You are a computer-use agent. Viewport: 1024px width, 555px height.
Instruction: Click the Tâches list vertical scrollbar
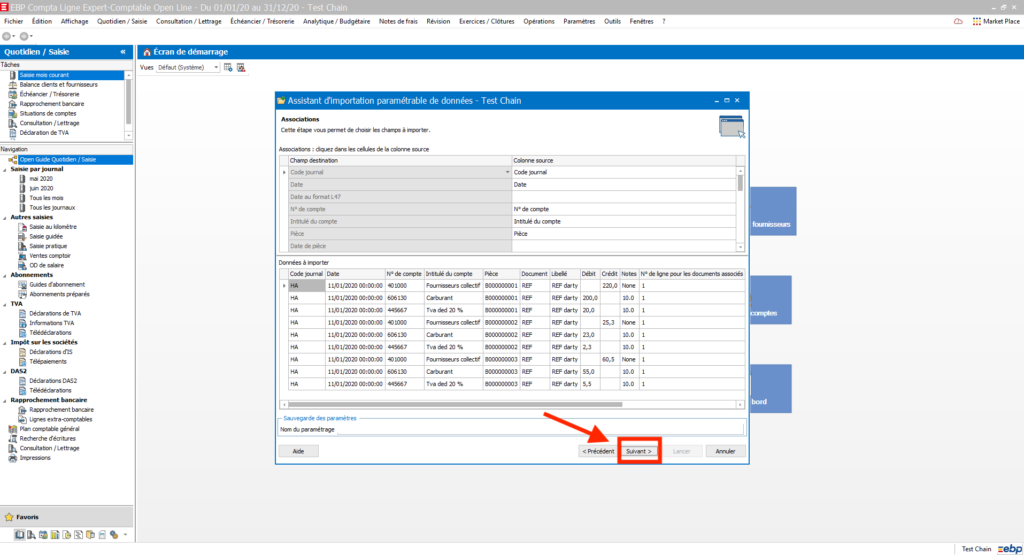pos(129,101)
